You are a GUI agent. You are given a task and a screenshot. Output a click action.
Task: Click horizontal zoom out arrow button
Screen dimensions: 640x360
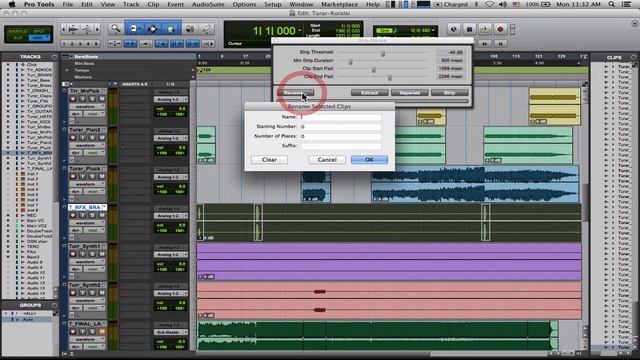click(63, 29)
